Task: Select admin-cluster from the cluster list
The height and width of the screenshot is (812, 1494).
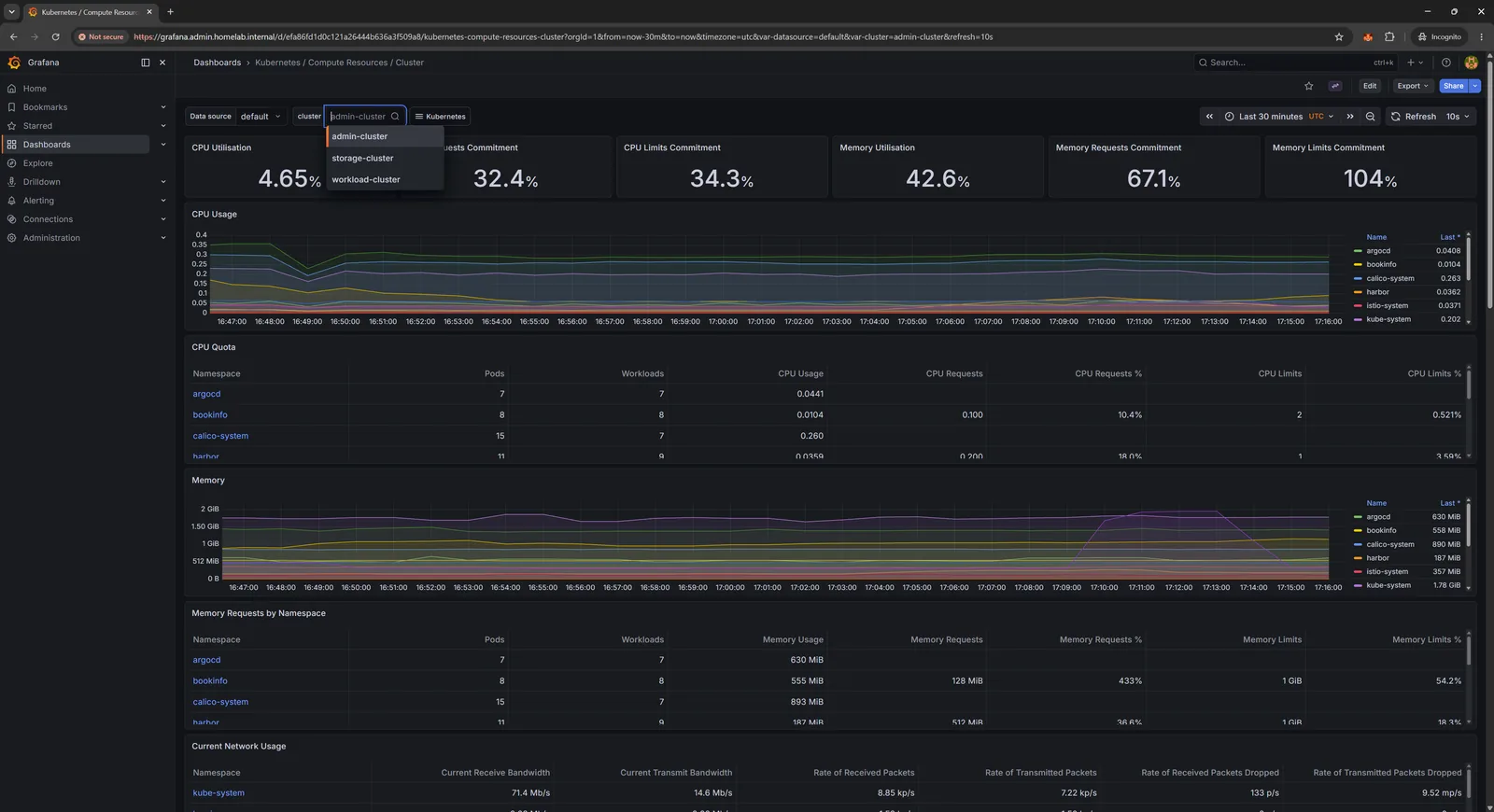Action: point(385,136)
